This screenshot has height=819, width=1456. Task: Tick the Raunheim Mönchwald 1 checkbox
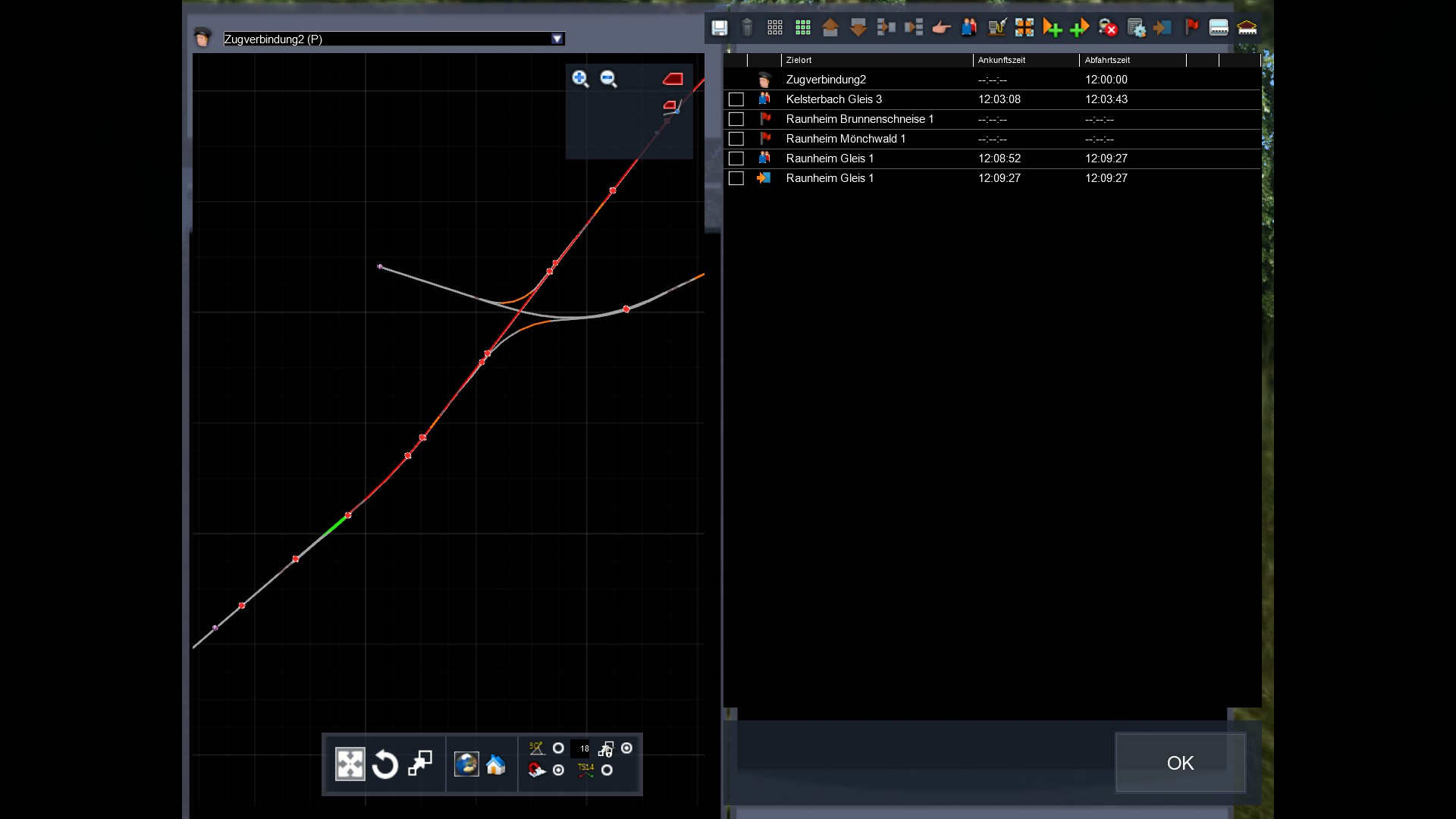pos(736,139)
